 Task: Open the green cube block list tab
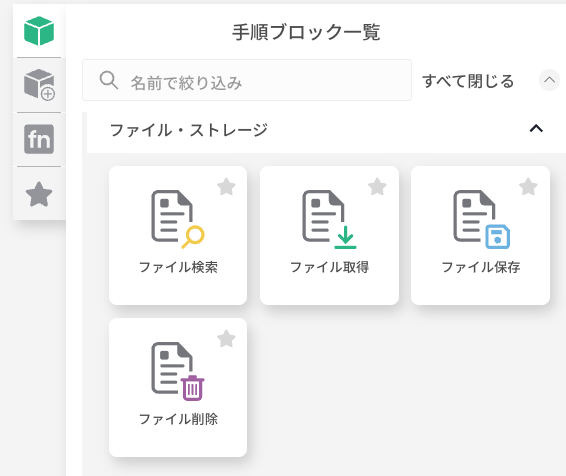click(x=39, y=31)
